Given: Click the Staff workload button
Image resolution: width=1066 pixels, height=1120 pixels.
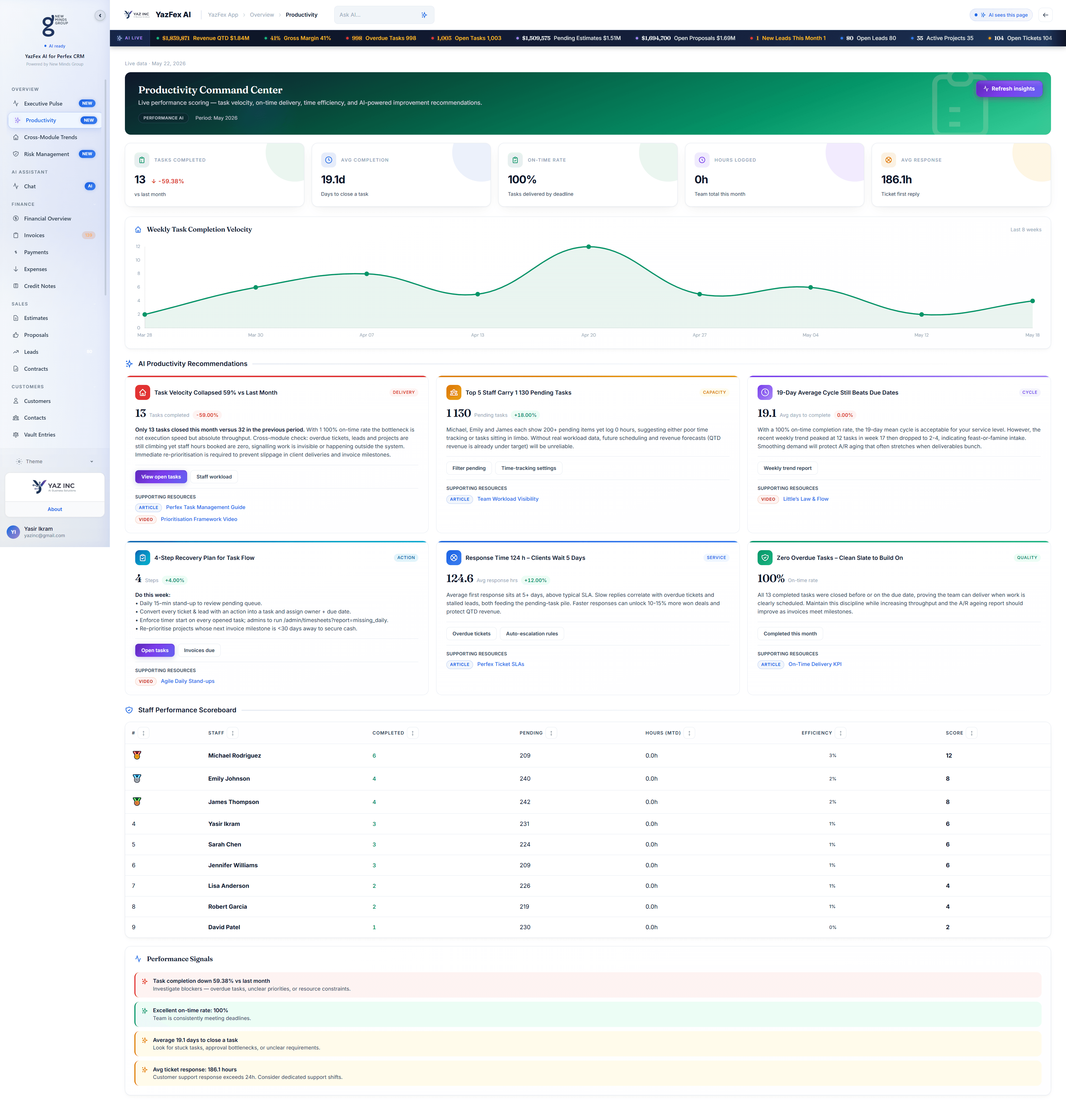Looking at the screenshot, I should tap(214, 477).
